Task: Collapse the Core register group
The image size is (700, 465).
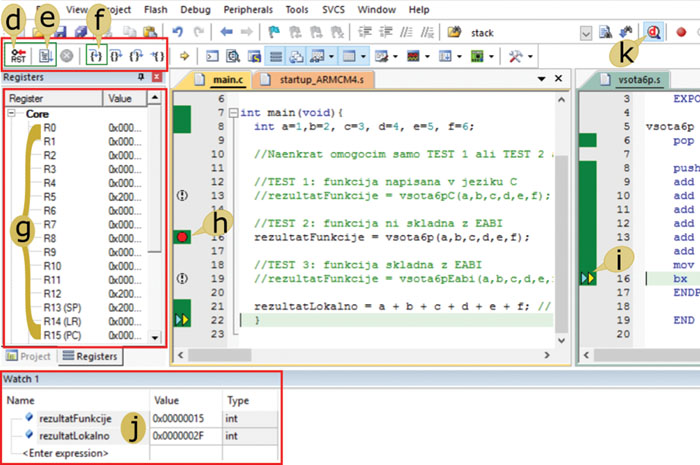Action: [12, 113]
